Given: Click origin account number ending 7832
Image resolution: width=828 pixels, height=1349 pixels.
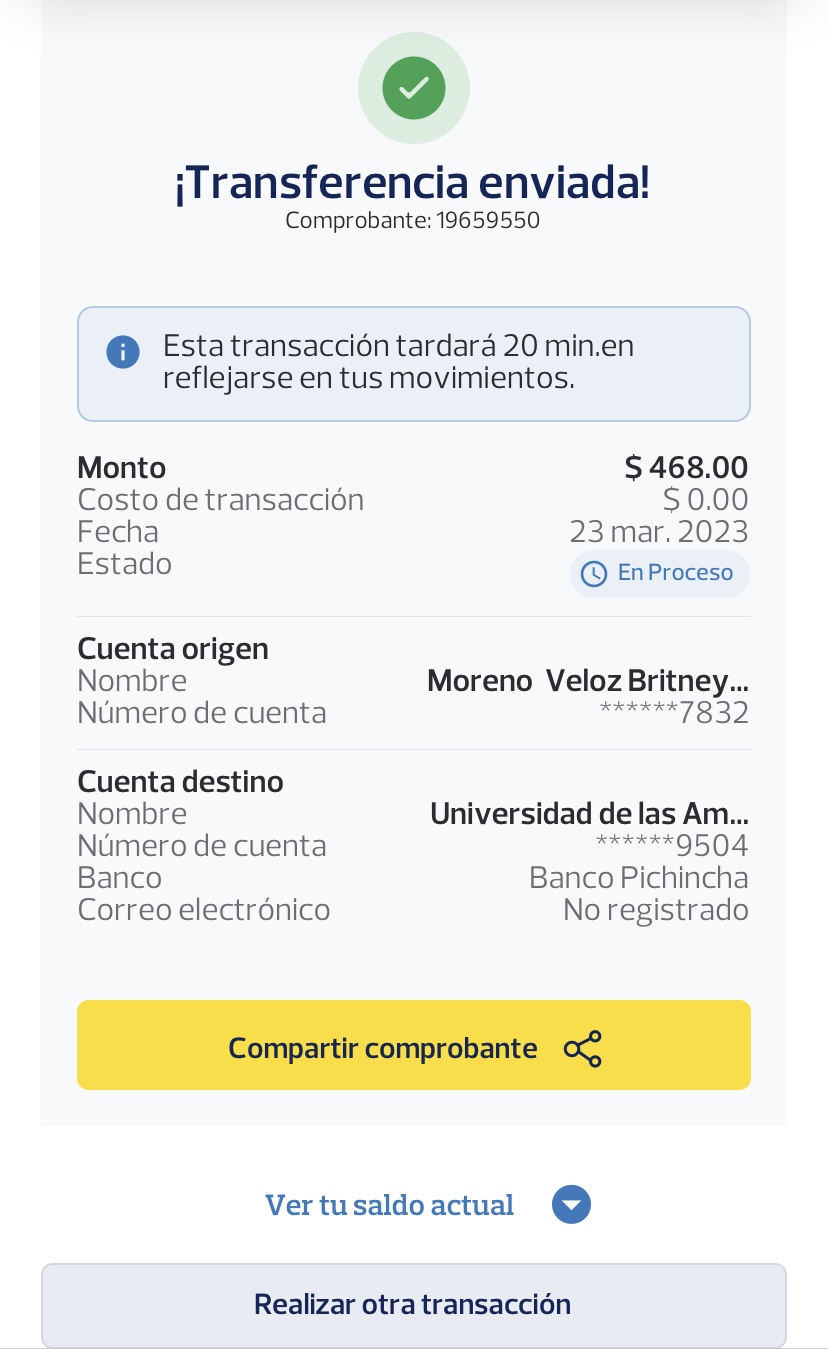Looking at the screenshot, I should [x=674, y=713].
